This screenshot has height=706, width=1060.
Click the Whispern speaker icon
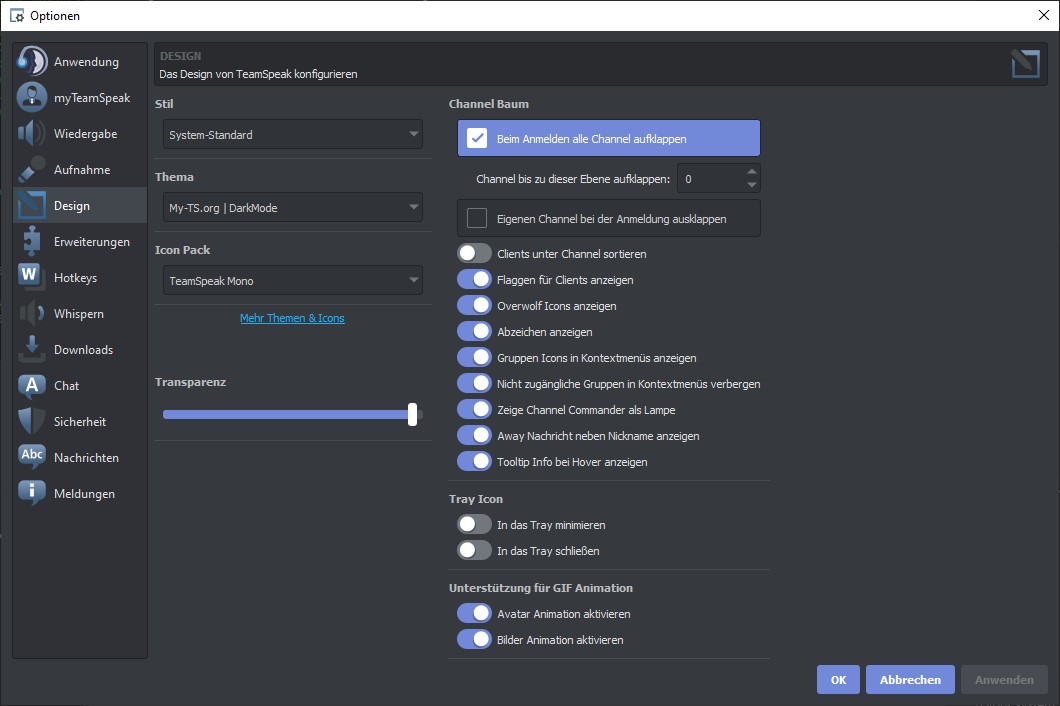[32, 313]
